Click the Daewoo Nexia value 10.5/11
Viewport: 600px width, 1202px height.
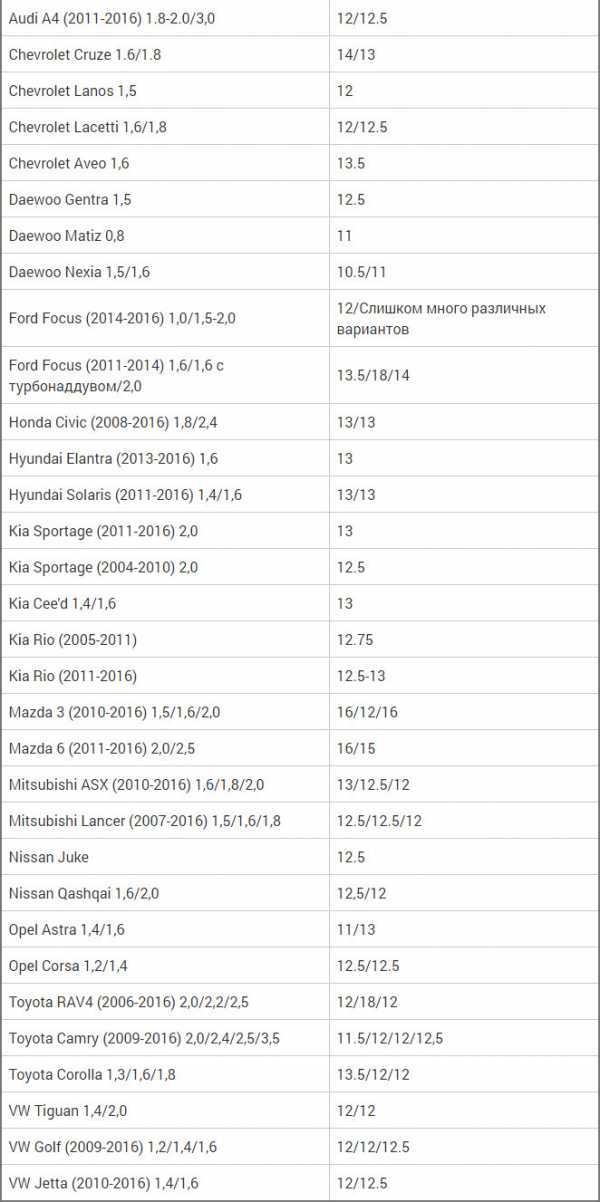coord(362,272)
